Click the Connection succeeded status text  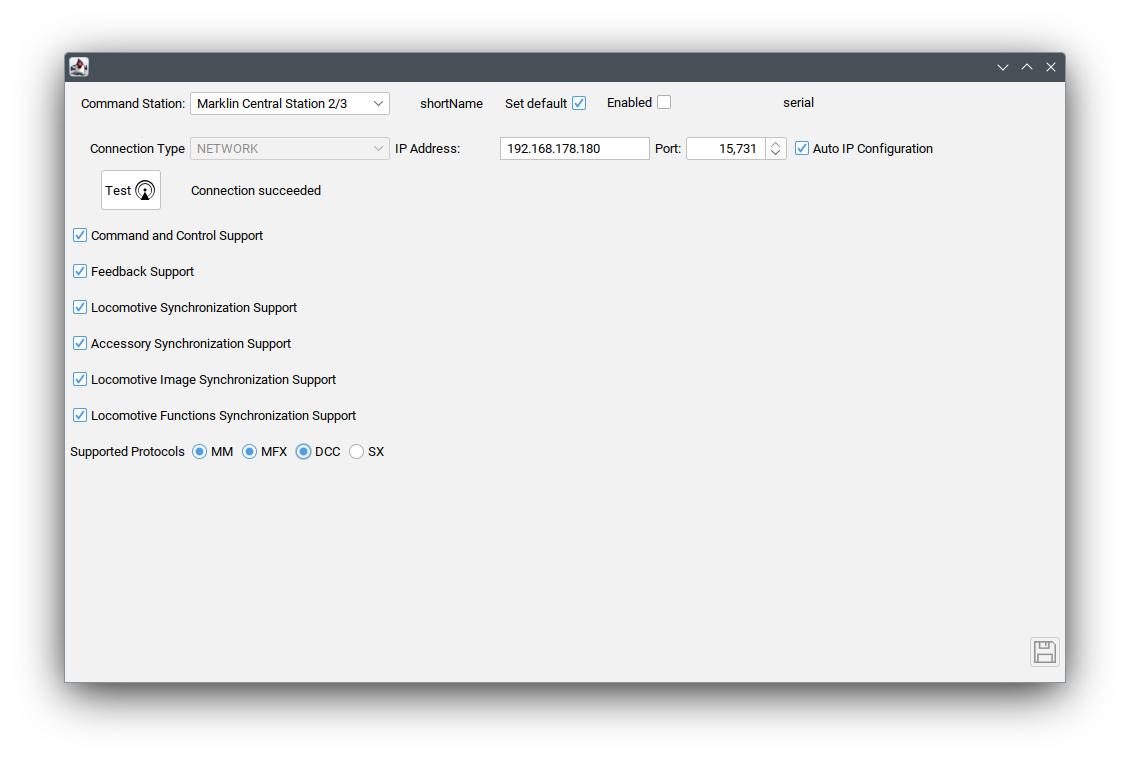256,191
